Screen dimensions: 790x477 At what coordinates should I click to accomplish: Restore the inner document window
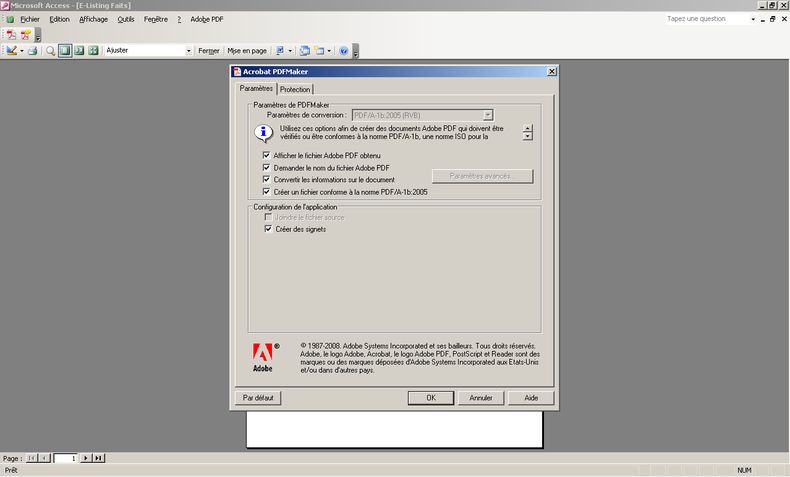pos(773,19)
